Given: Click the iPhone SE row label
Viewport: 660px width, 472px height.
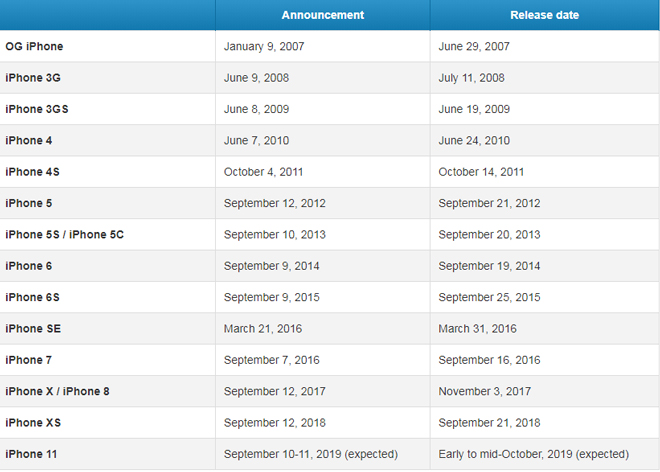Looking at the screenshot, I should [33, 329].
